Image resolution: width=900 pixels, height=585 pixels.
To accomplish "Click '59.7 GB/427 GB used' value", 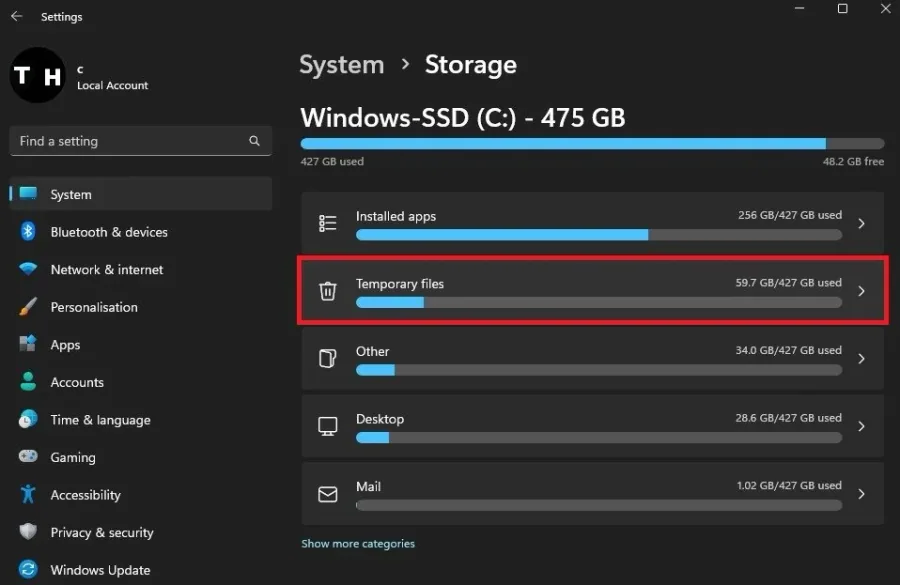I will point(789,282).
